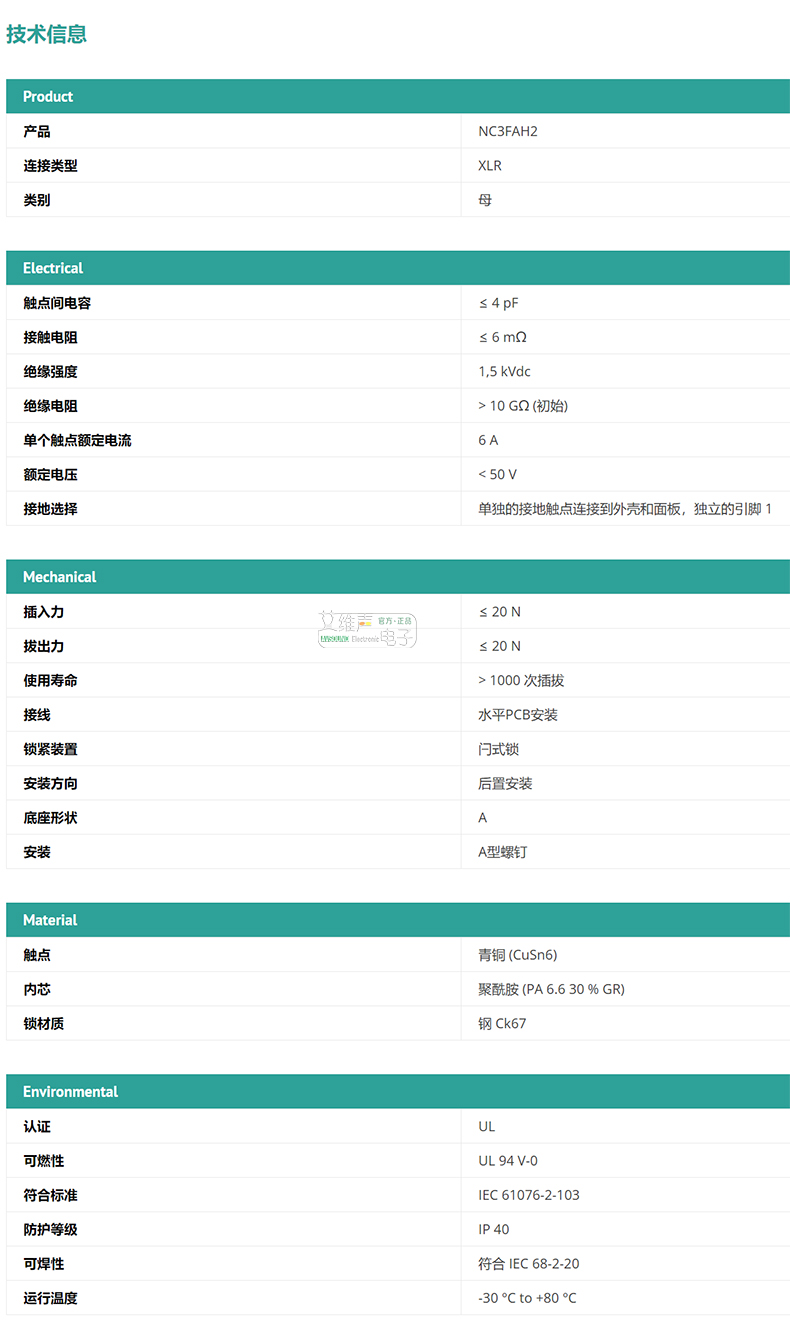Click the 接线 row label
Viewport: 790px width, 1323px height.
click(x=37, y=715)
